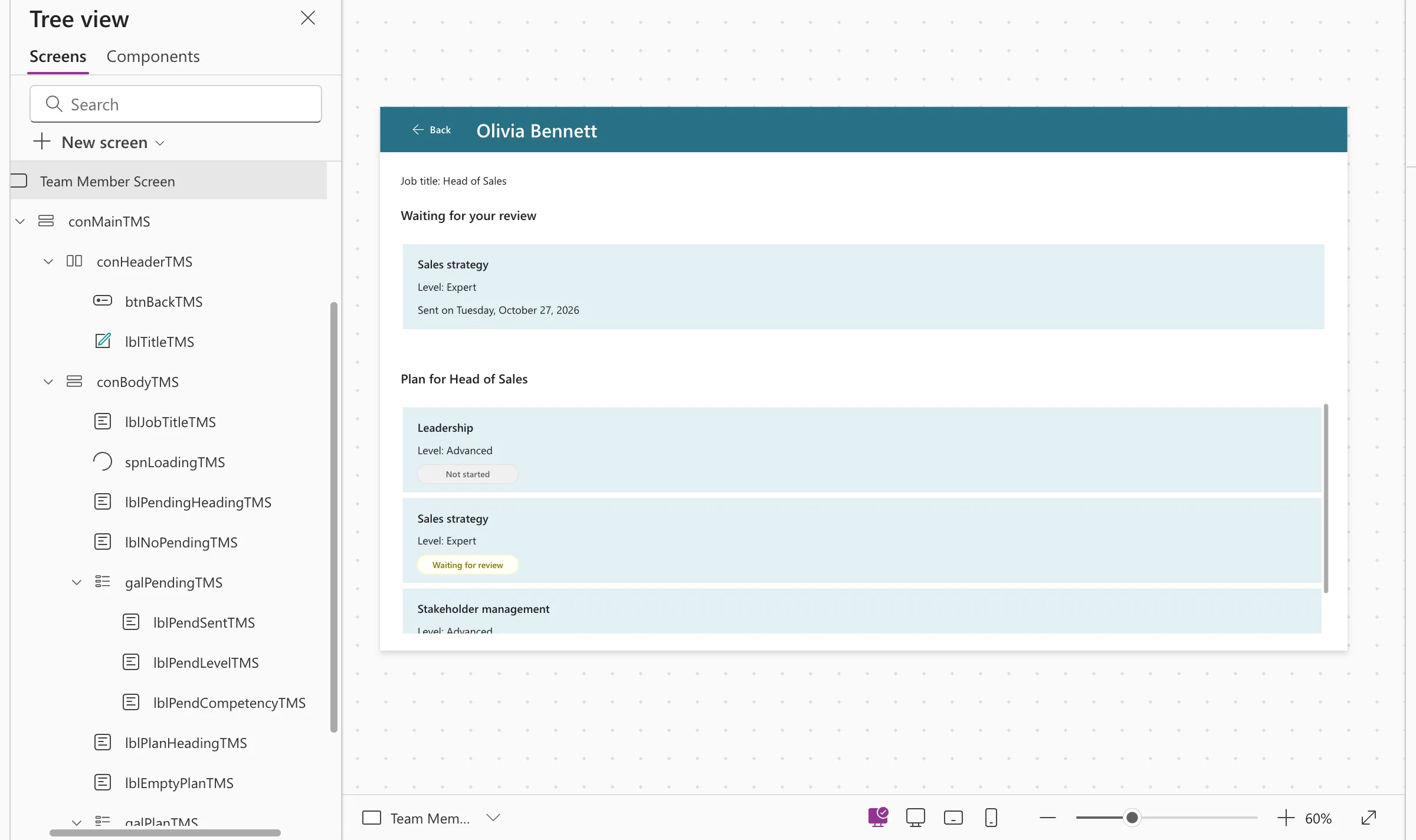Viewport: 1416px width, 840px height.
Task: Click the pending Sales strategy card
Action: (863, 287)
